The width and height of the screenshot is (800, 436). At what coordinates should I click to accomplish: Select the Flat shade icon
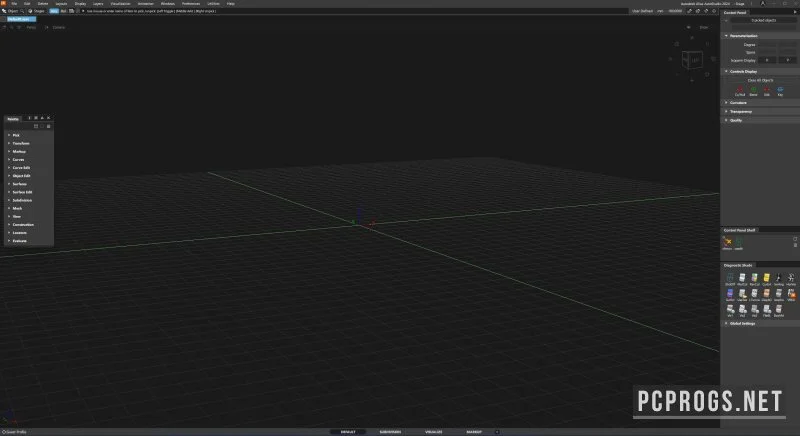coord(766,311)
